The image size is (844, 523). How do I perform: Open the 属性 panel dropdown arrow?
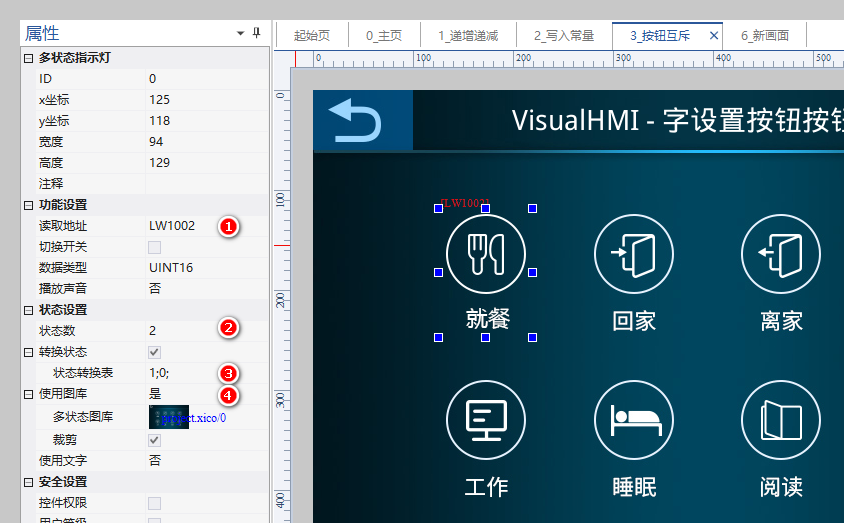[241, 33]
